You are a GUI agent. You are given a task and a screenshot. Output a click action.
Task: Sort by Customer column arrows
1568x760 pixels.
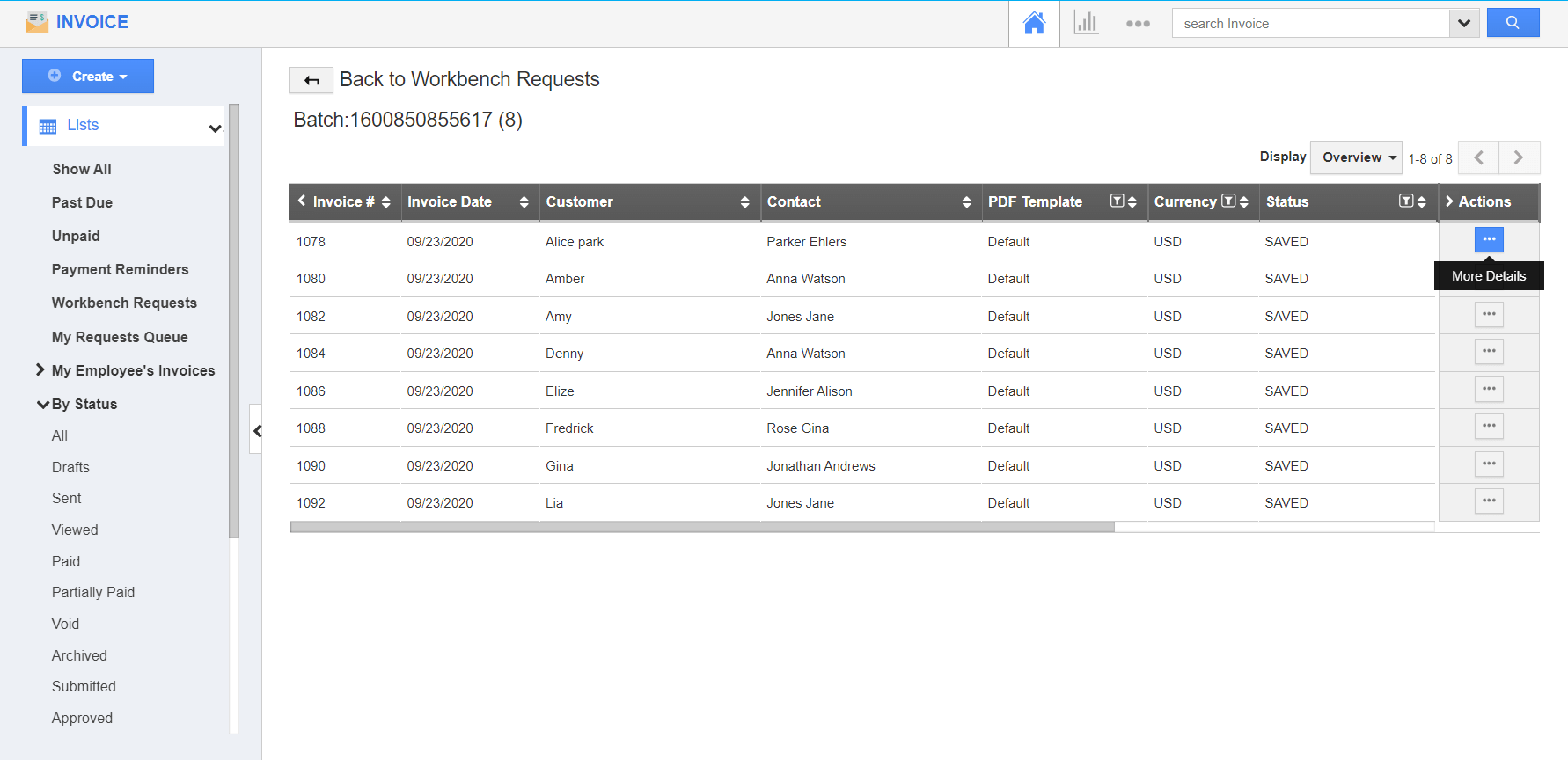745,202
